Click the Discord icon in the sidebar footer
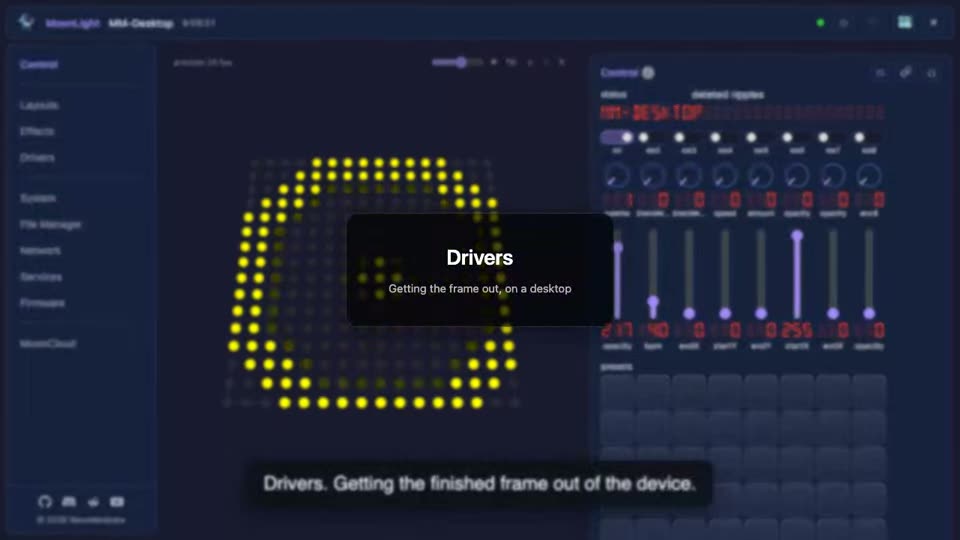960x540 pixels. 69,502
